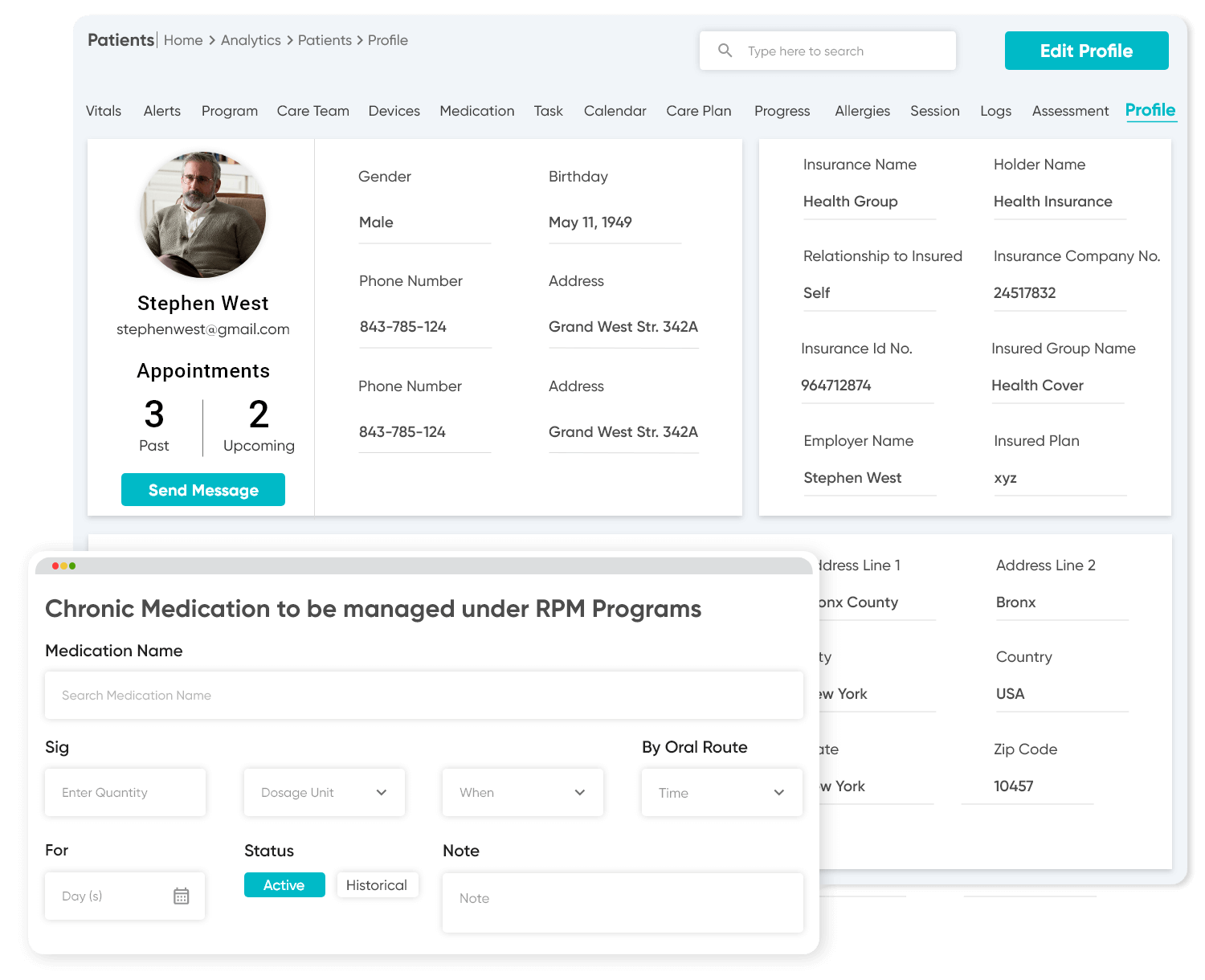Switch to the Vitals tab

(x=103, y=111)
